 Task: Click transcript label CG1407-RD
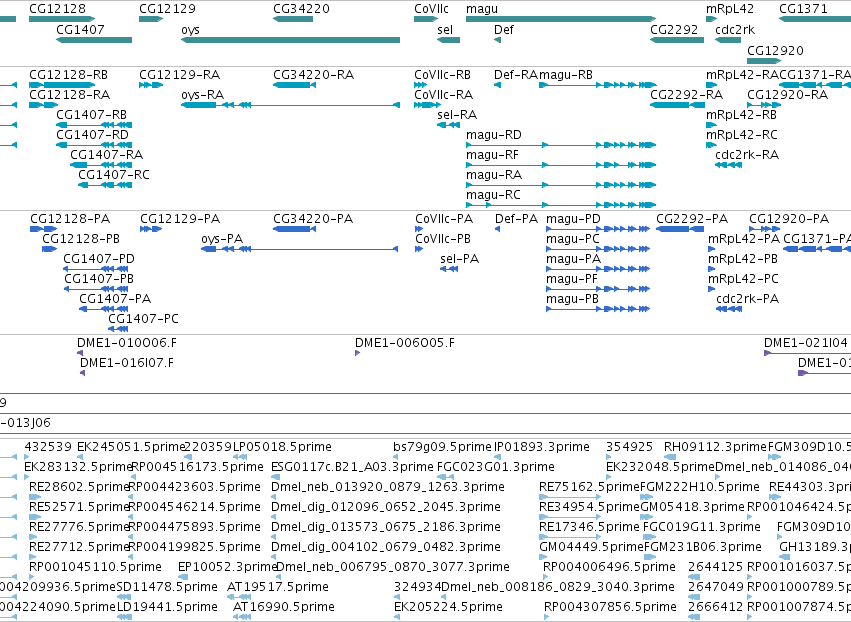point(92,135)
